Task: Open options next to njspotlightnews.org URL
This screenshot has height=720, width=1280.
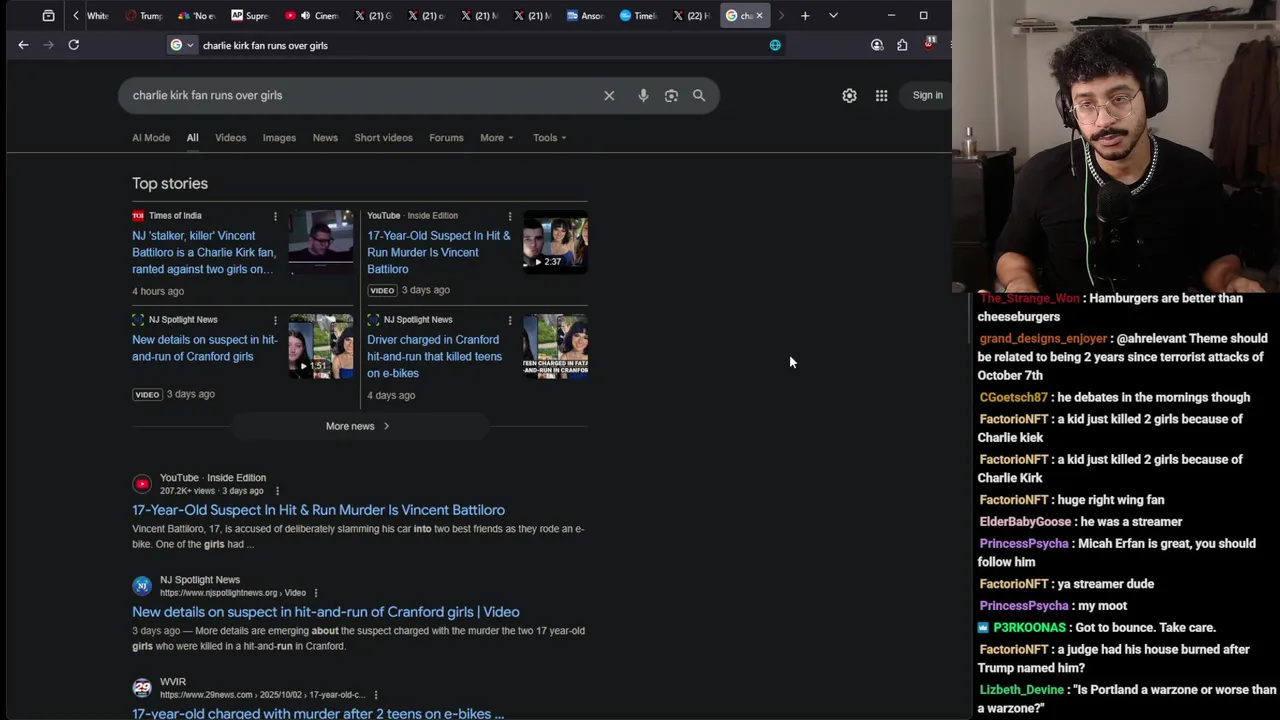Action: pyautogui.click(x=316, y=593)
